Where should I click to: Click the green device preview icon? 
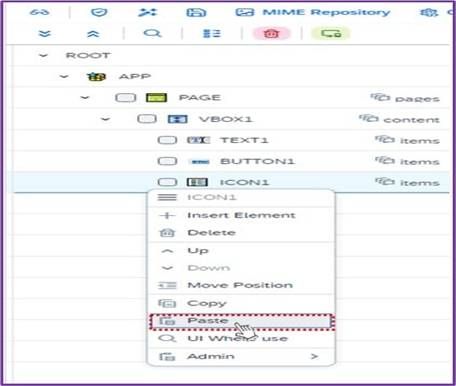[331, 34]
